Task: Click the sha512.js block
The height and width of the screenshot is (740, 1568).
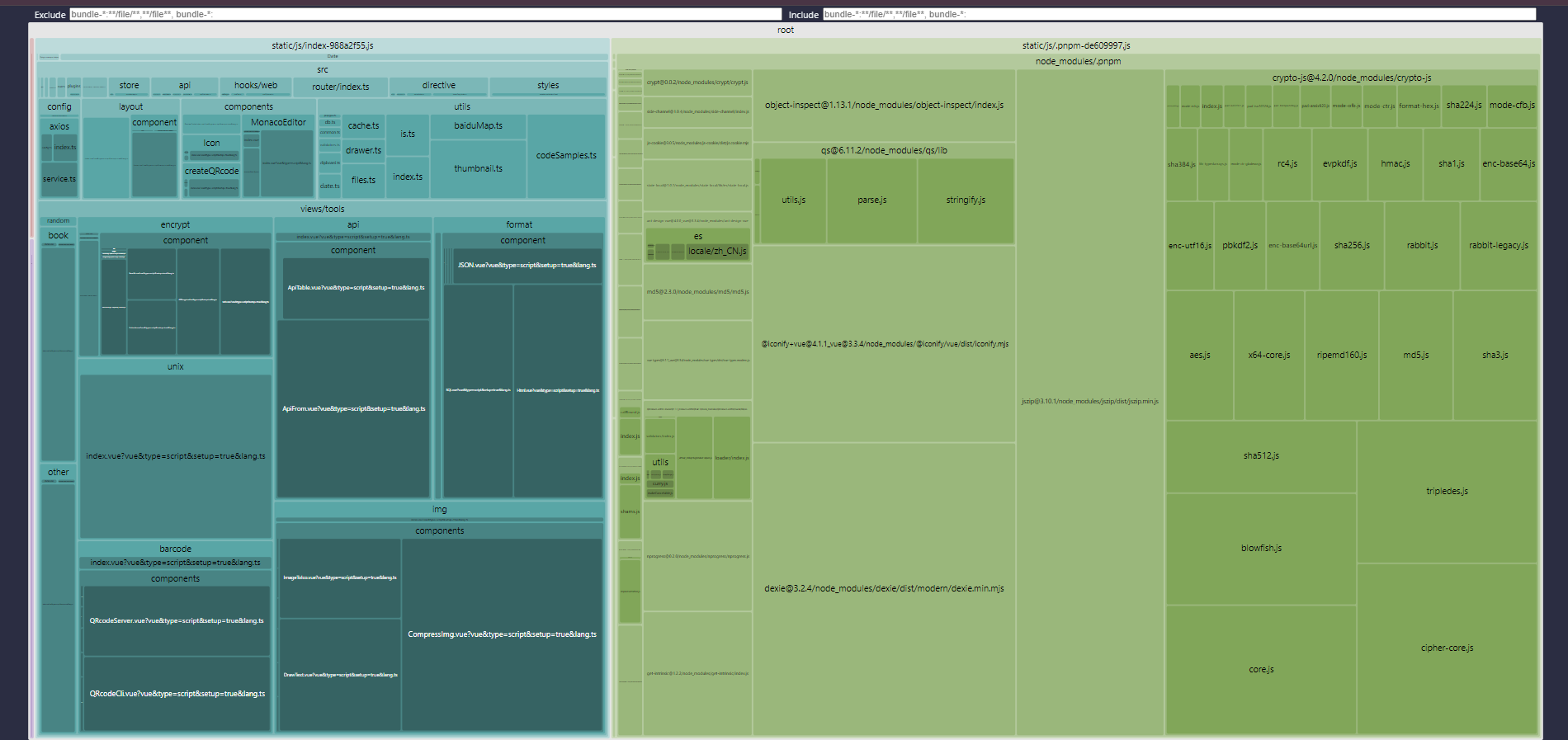Action: (1260, 455)
